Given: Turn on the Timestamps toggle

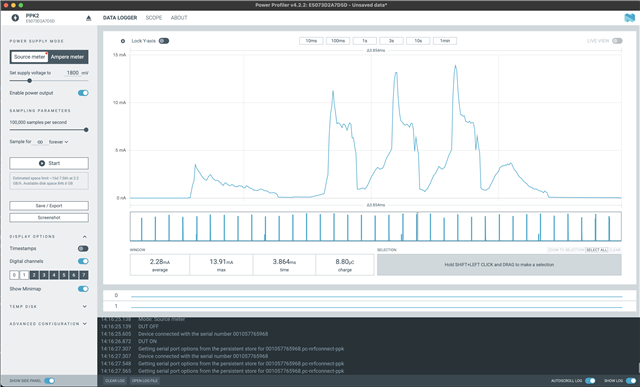Looking at the screenshot, I should (83, 249).
